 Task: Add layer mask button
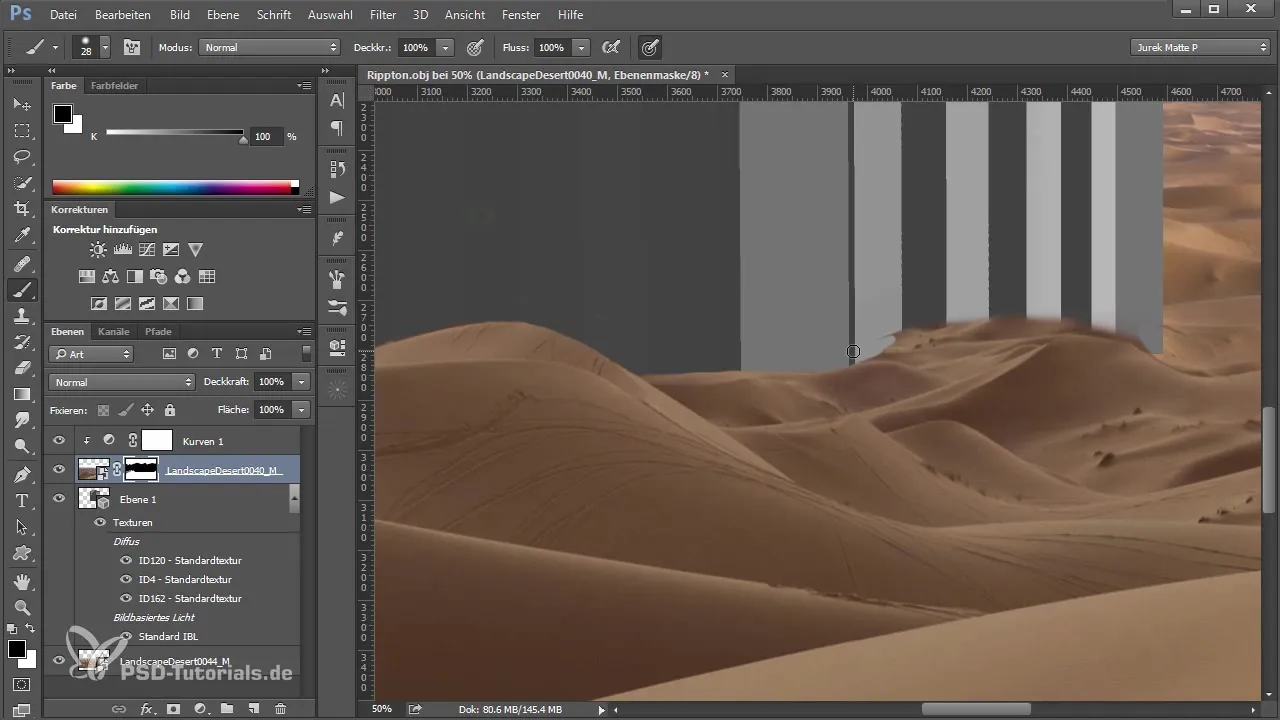(173, 709)
